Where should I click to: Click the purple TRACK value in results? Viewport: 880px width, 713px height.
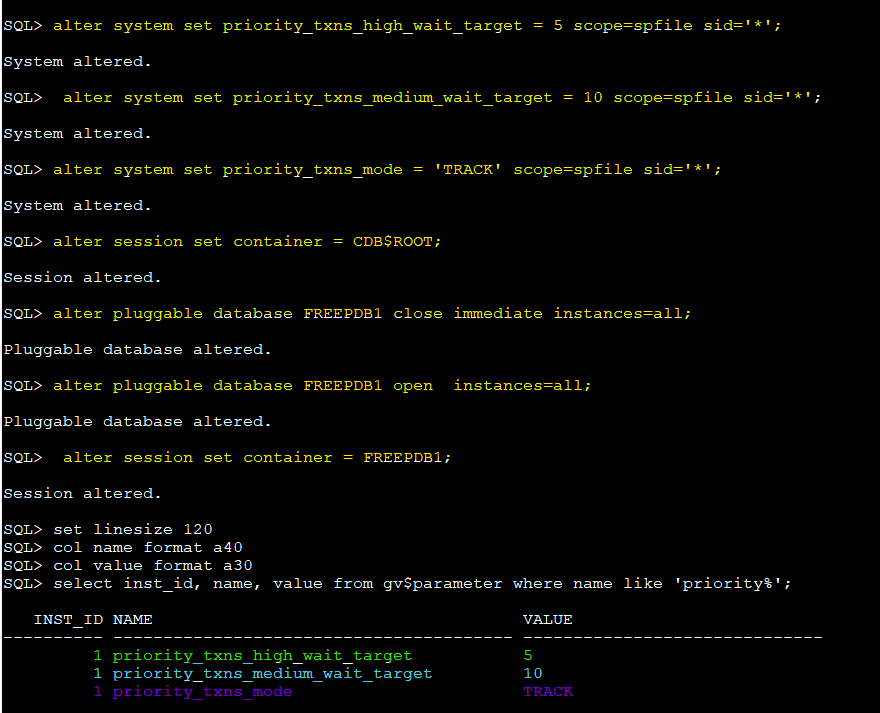coord(548,692)
